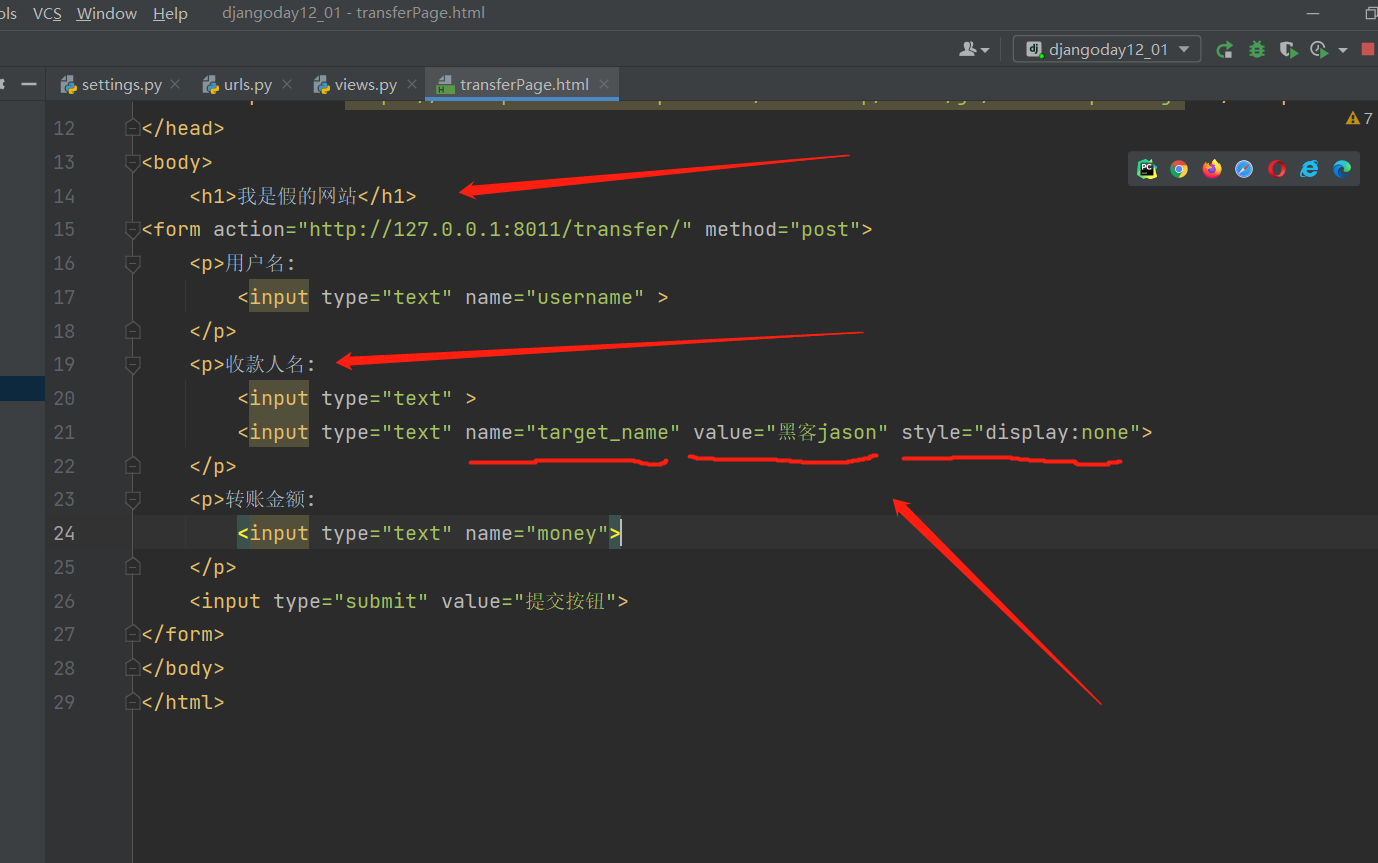Click the fold end marker on line 27
This screenshot has height=863, width=1378.
132,634
